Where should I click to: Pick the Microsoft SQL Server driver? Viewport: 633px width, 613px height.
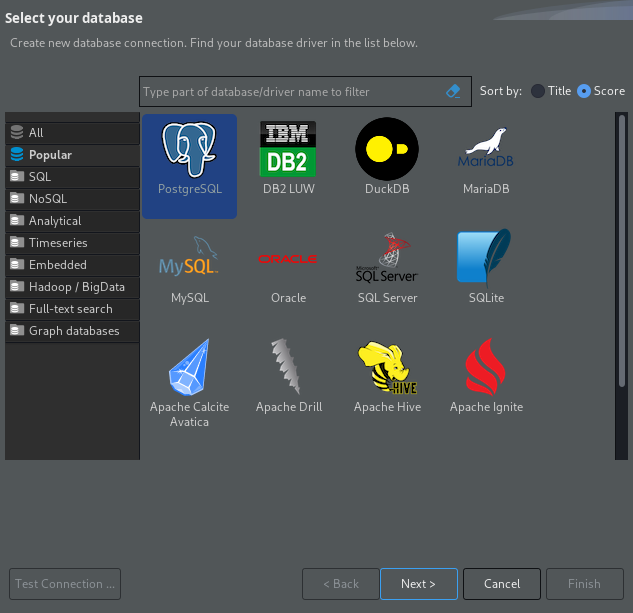click(387, 268)
